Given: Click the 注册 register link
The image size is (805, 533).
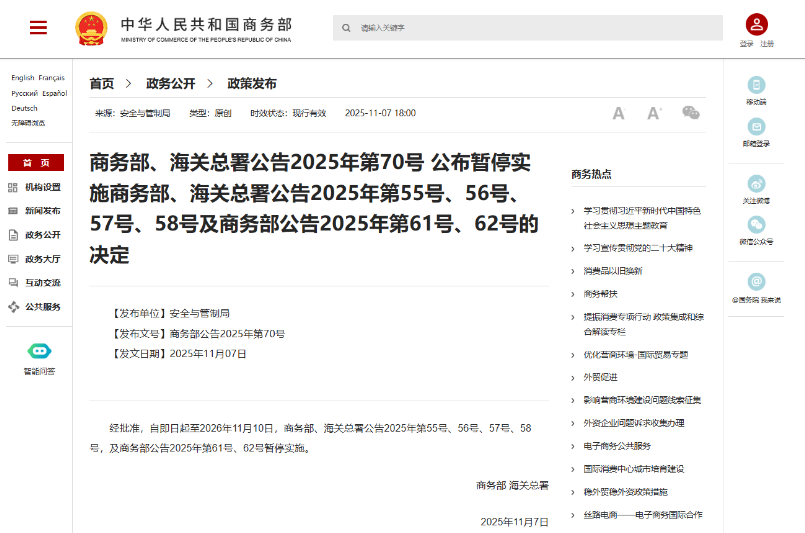Looking at the screenshot, I should point(767,44).
